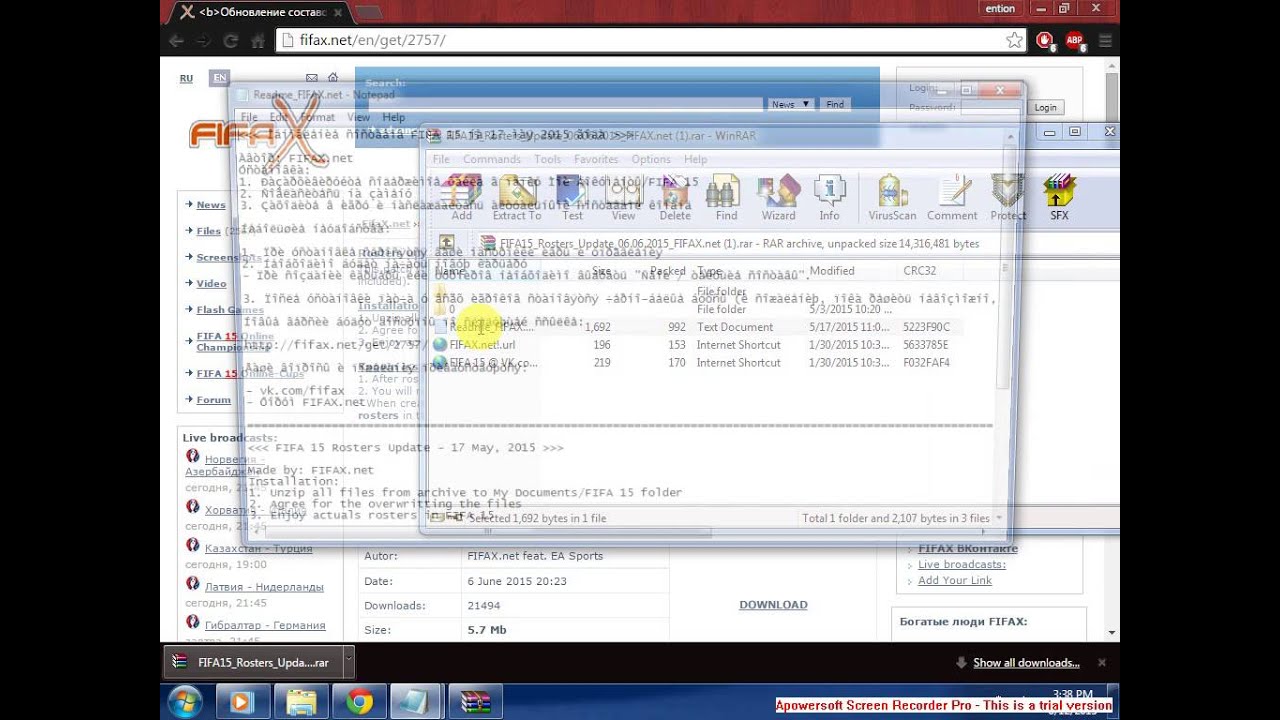Open the Video link in site sidebar
Viewport: 1280px width, 720px height.
211,283
